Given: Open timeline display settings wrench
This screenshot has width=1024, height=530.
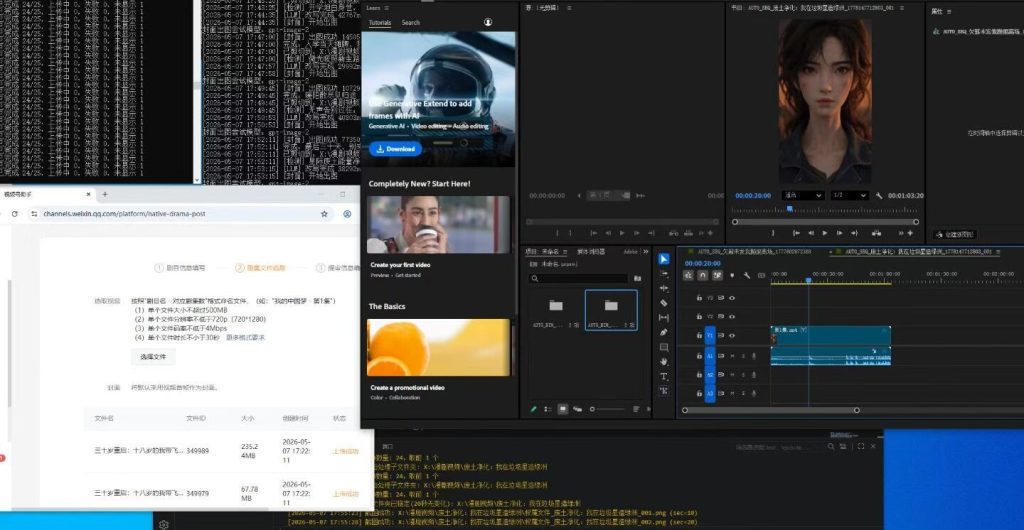Looking at the screenshot, I should coord(746,275).
